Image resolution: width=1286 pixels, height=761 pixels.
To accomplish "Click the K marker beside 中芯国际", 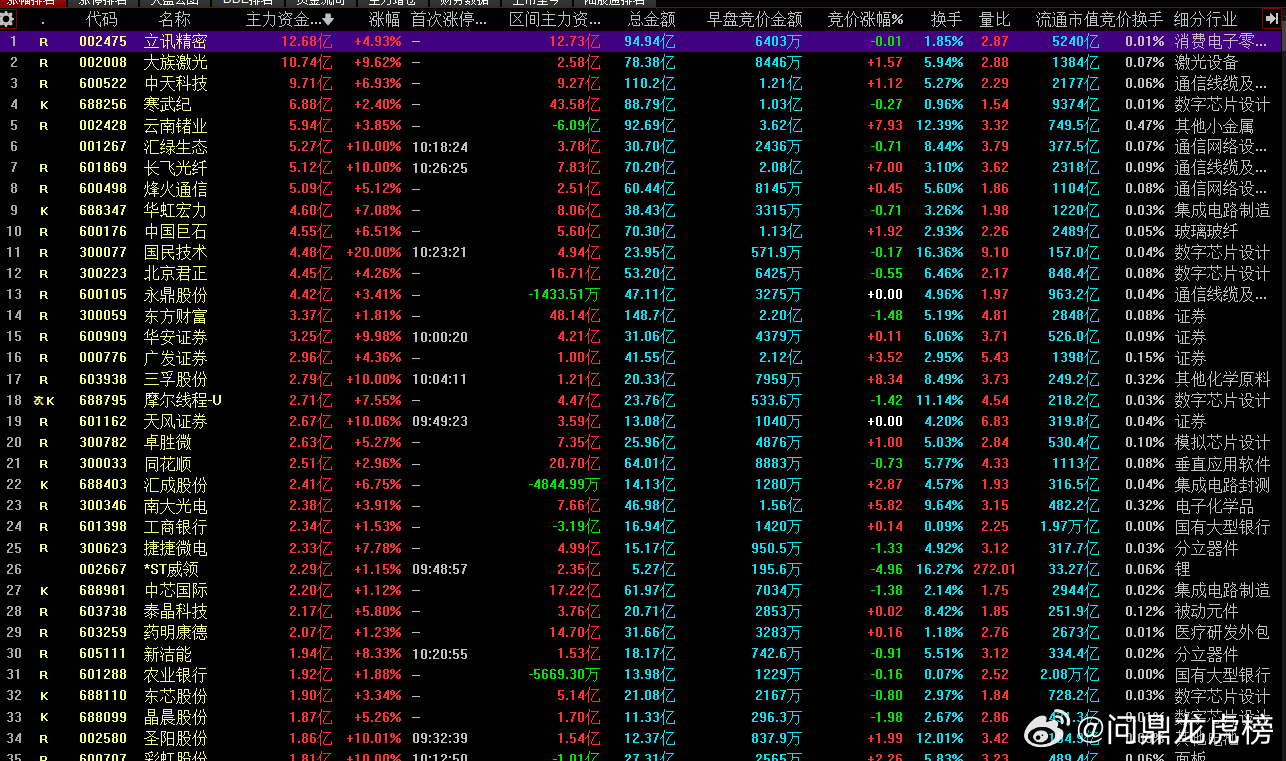I will 43,590.
